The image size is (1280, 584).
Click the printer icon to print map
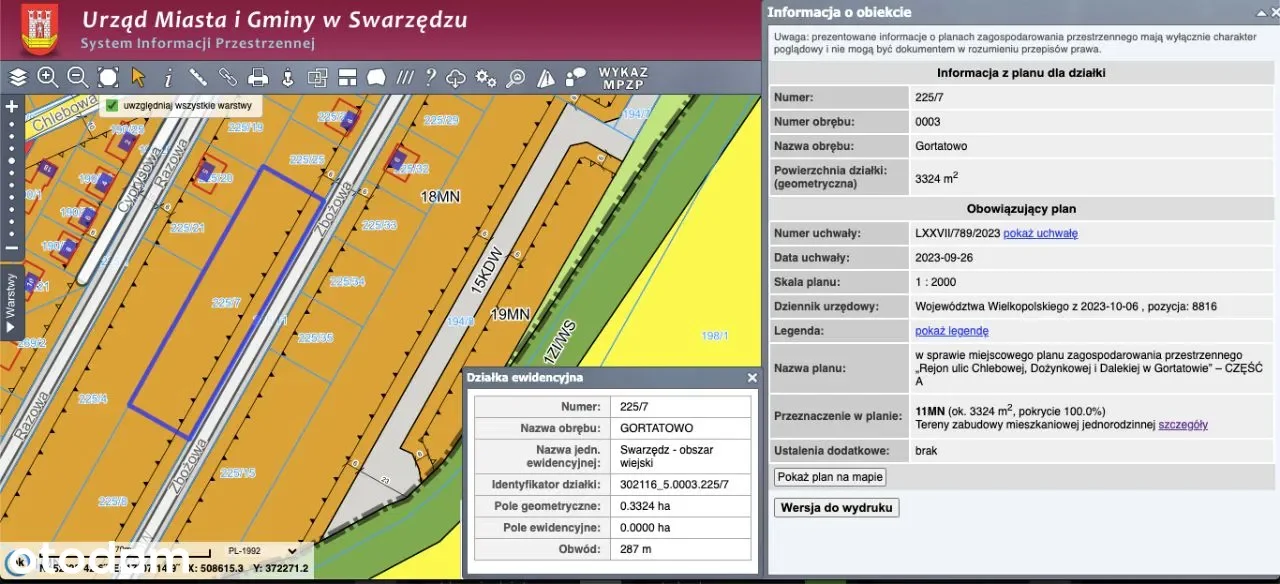258,77
